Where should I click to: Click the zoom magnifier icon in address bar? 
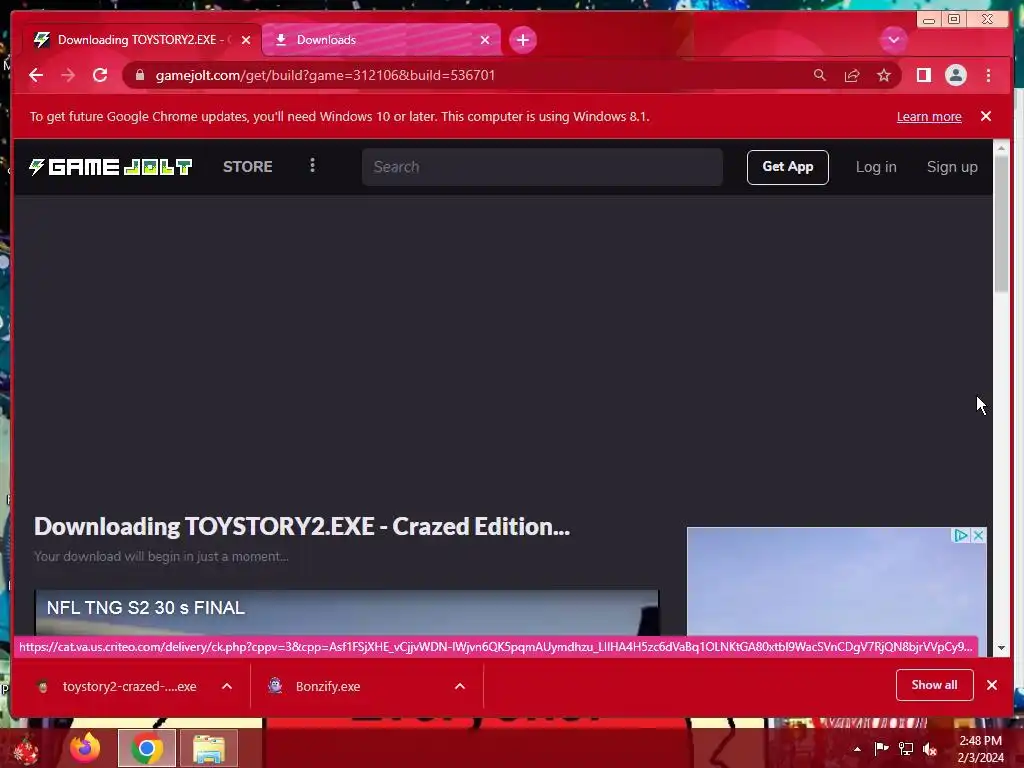(820, 75)
